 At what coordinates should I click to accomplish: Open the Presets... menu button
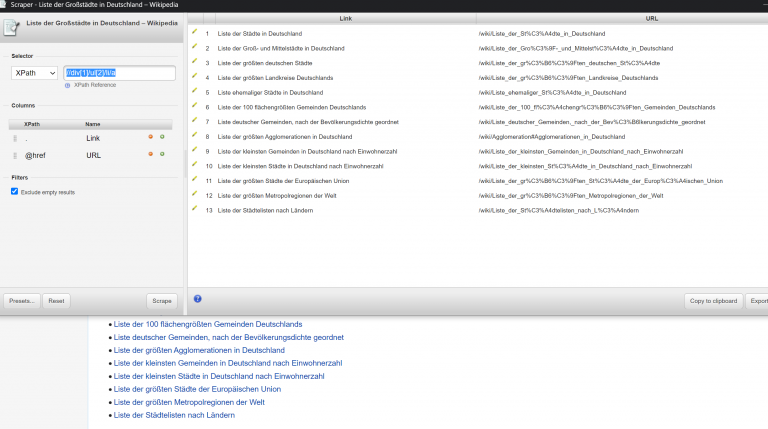22,301
